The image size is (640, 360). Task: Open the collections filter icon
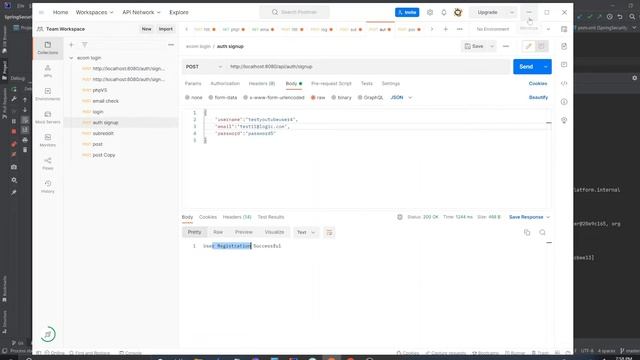tap(84, 45)
